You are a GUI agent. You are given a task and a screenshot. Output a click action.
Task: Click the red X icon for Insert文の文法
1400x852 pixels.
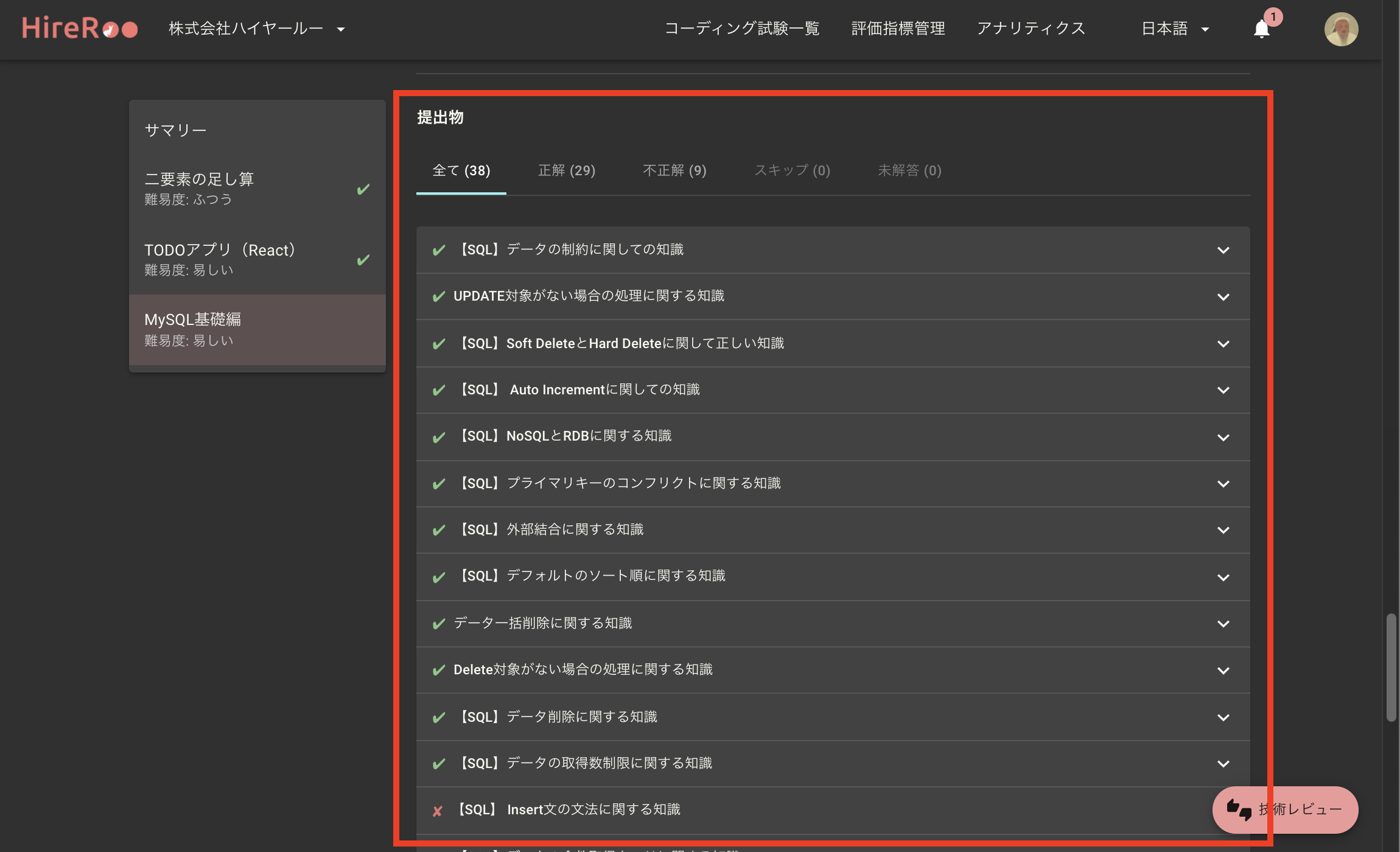(438, 811)
